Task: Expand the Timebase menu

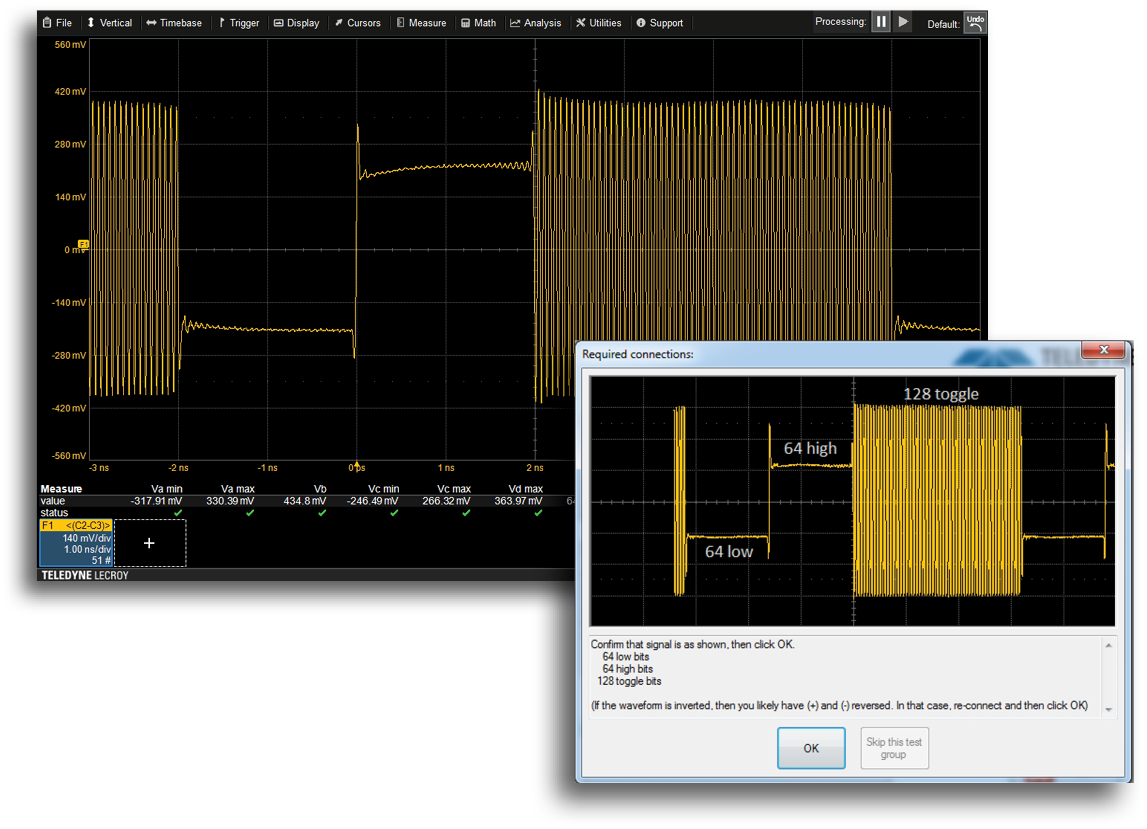Action: pos(173,23)
